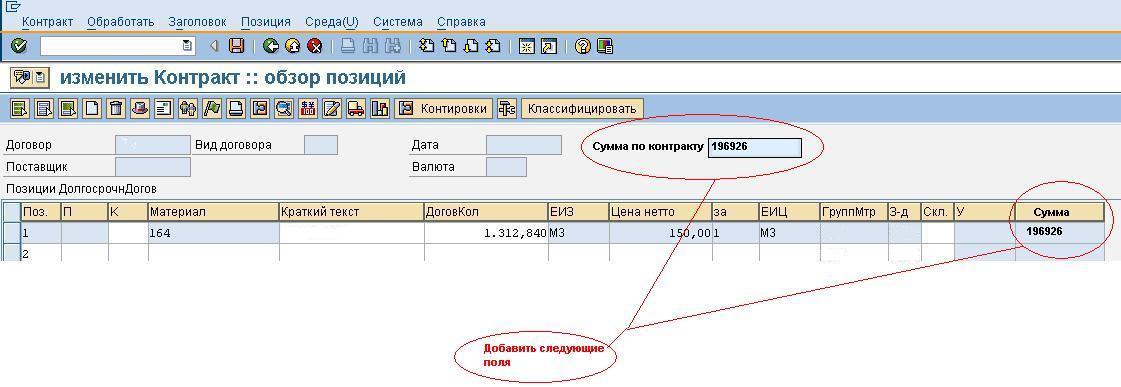Click the Контировки button
Viewport: 1121px width, 387px height.
pos(444,109)
